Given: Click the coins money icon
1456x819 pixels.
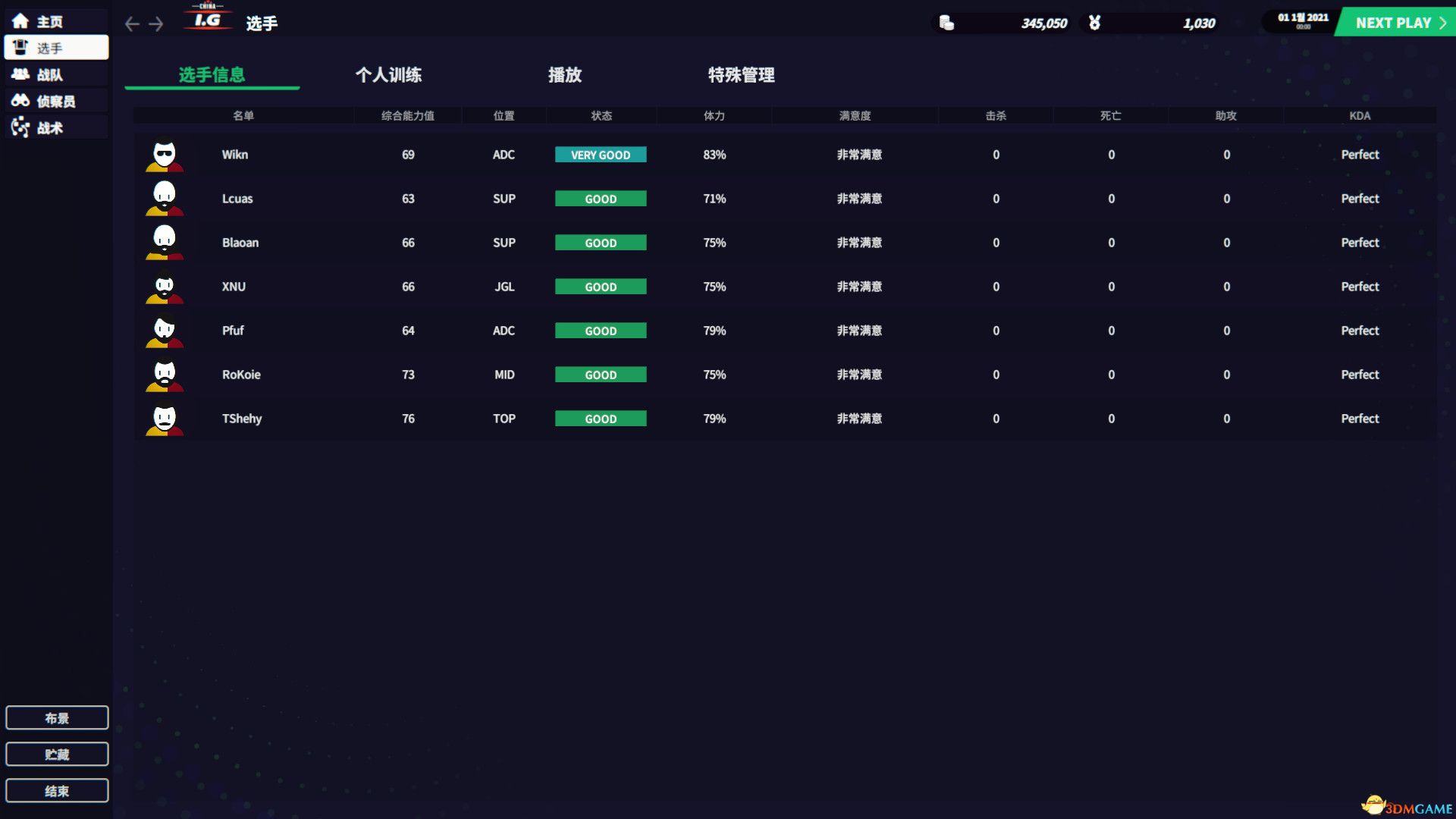Looking at the screenshot, I should (x=946, y=23).
